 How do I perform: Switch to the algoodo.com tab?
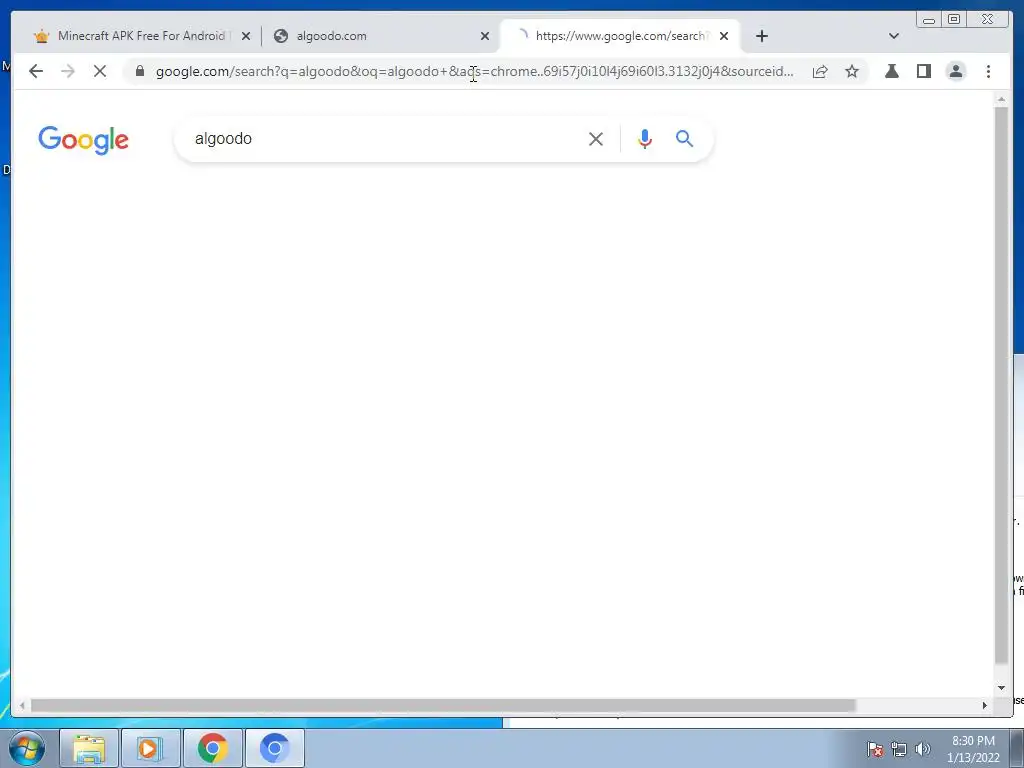point(379,36)
